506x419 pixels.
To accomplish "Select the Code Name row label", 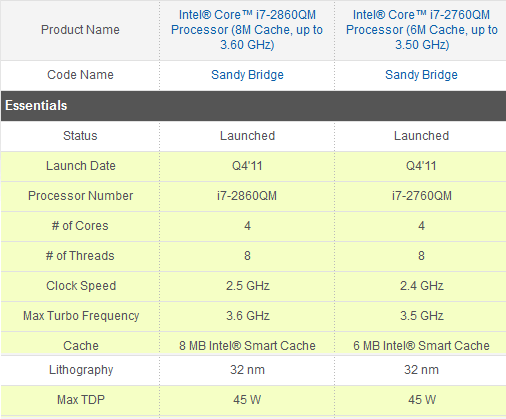I will [x=80, y=75].
